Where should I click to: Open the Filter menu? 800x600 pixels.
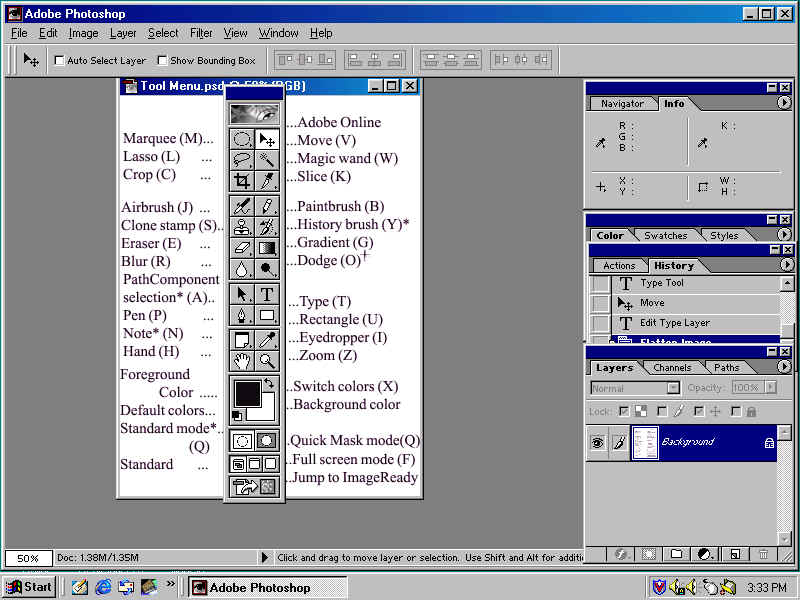tap(201, 33)
